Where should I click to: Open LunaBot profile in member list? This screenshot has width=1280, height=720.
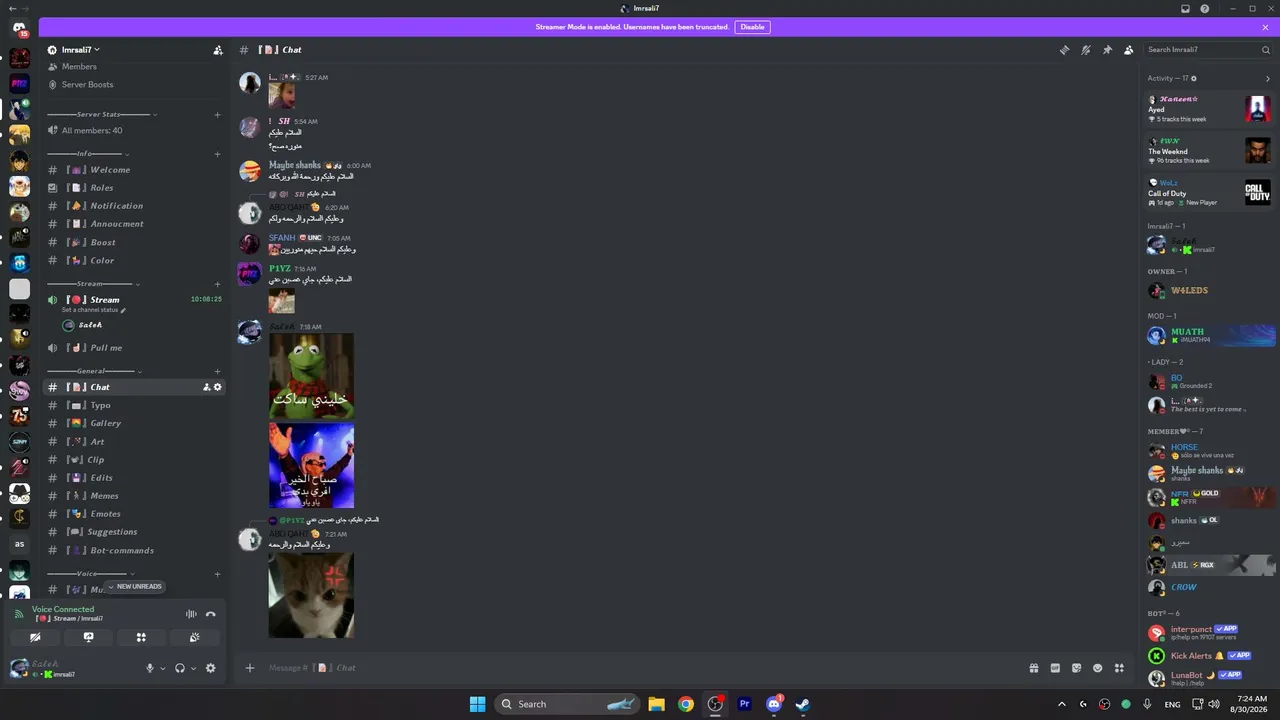click(x=1210, y=678)
